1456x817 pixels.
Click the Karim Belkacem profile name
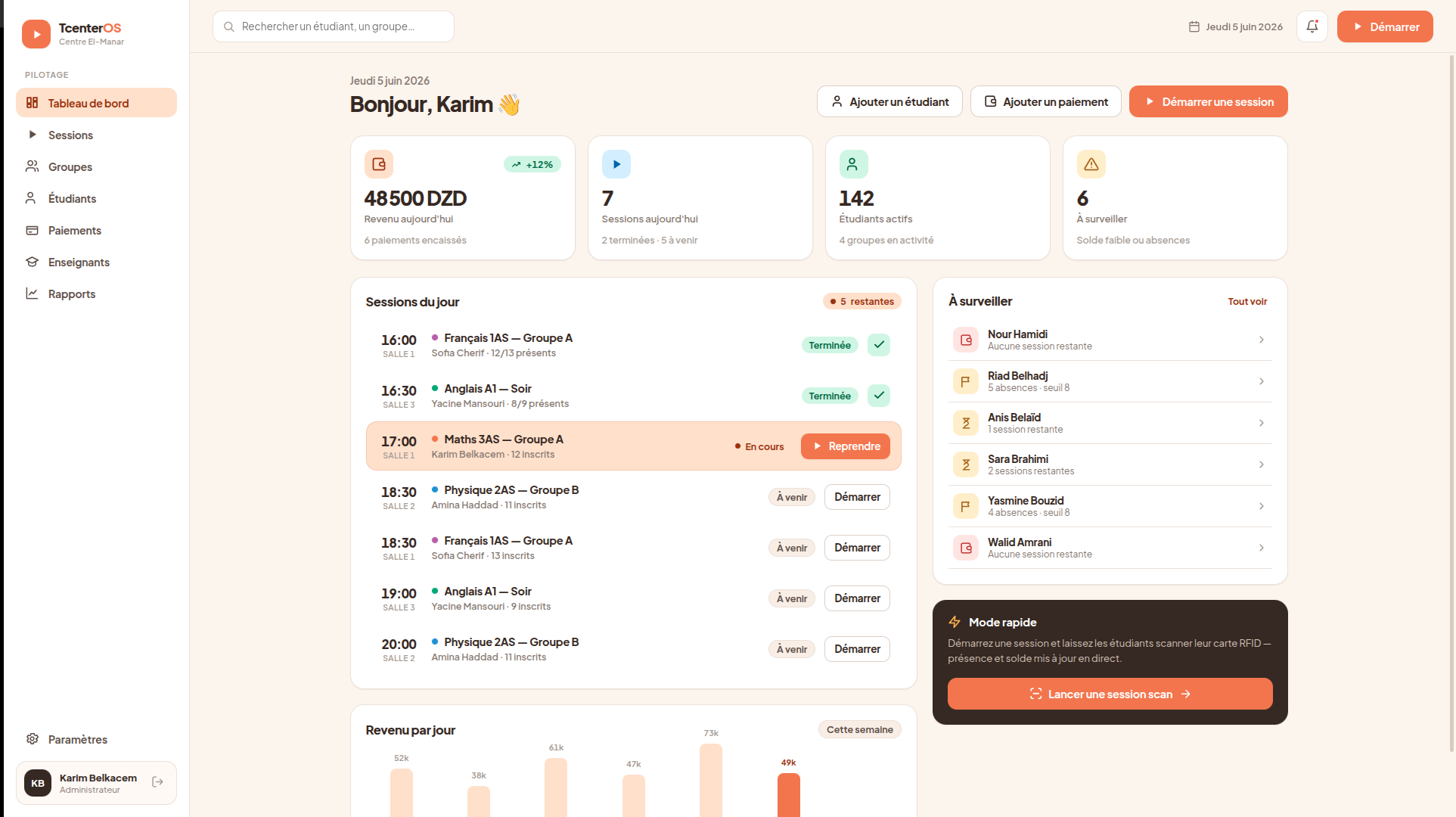[x=98, y=778]
